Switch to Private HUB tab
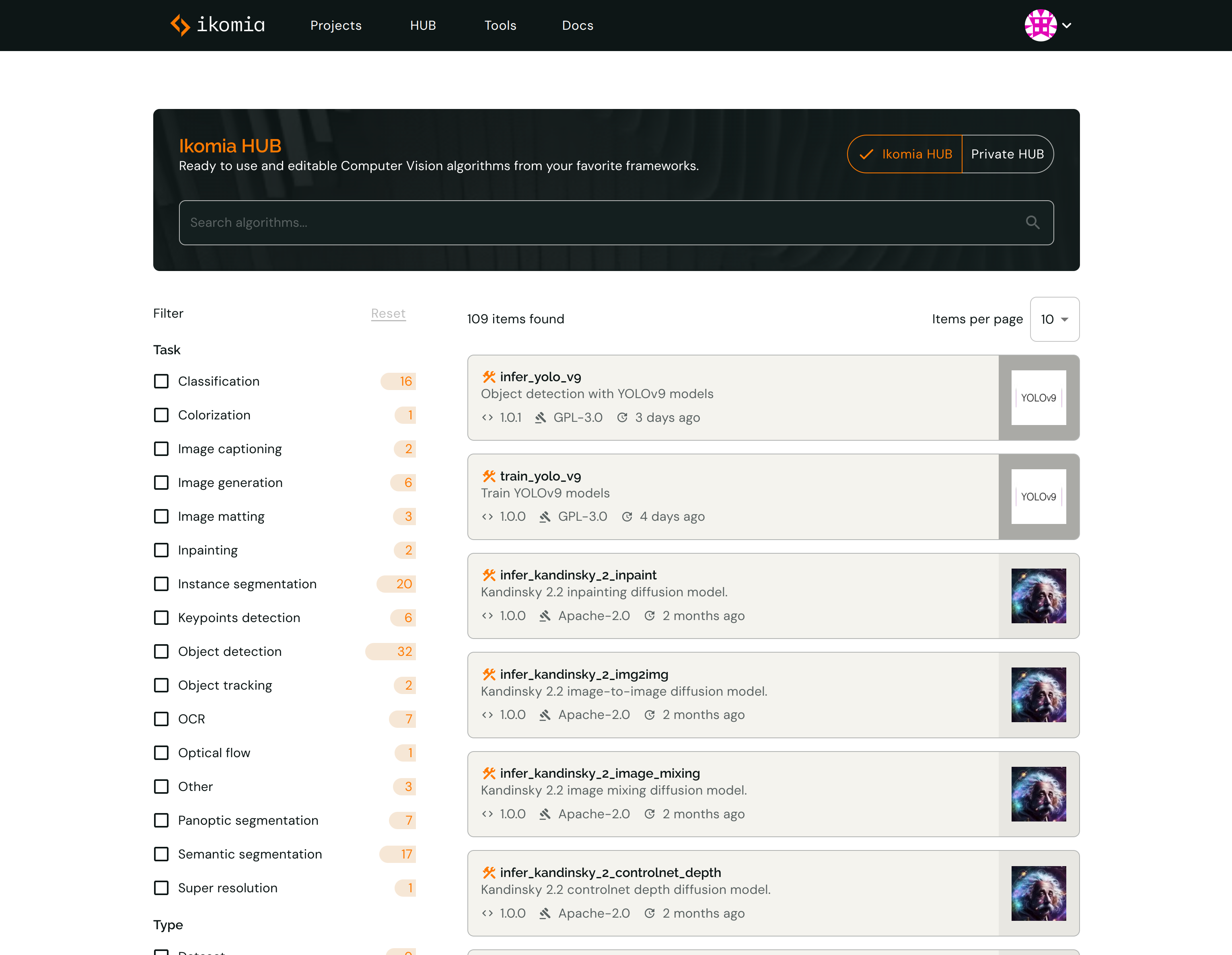This screenshot has width=1232, height=955. tap(1007, 154)
